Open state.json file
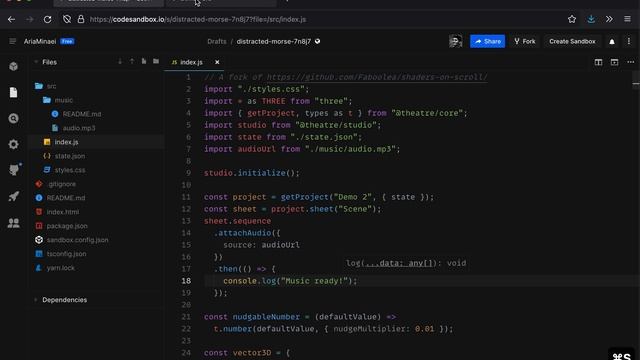This screenshot has height=360, width=640. coord(70,156)
